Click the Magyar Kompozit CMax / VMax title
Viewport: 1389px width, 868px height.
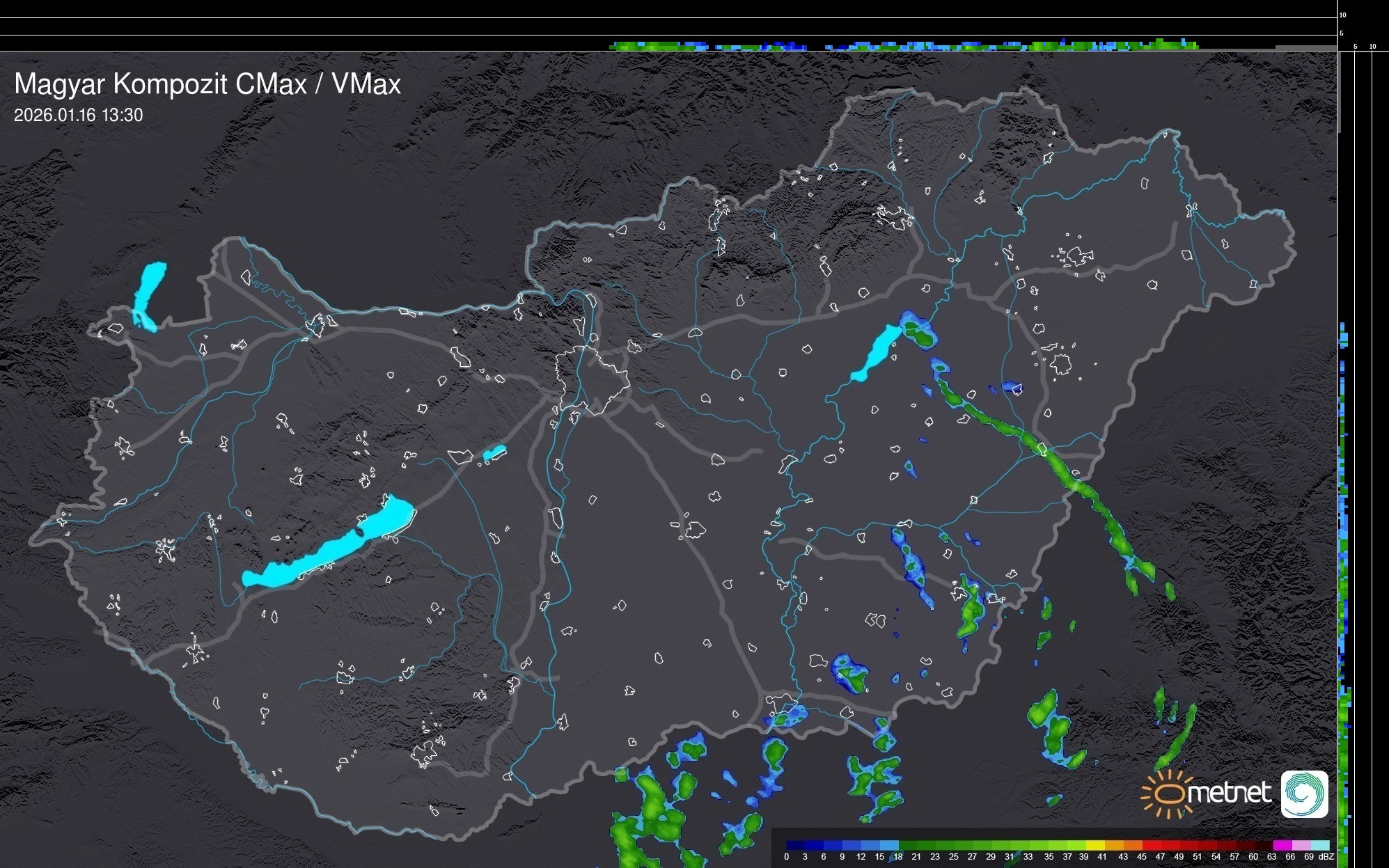(207, 84)
